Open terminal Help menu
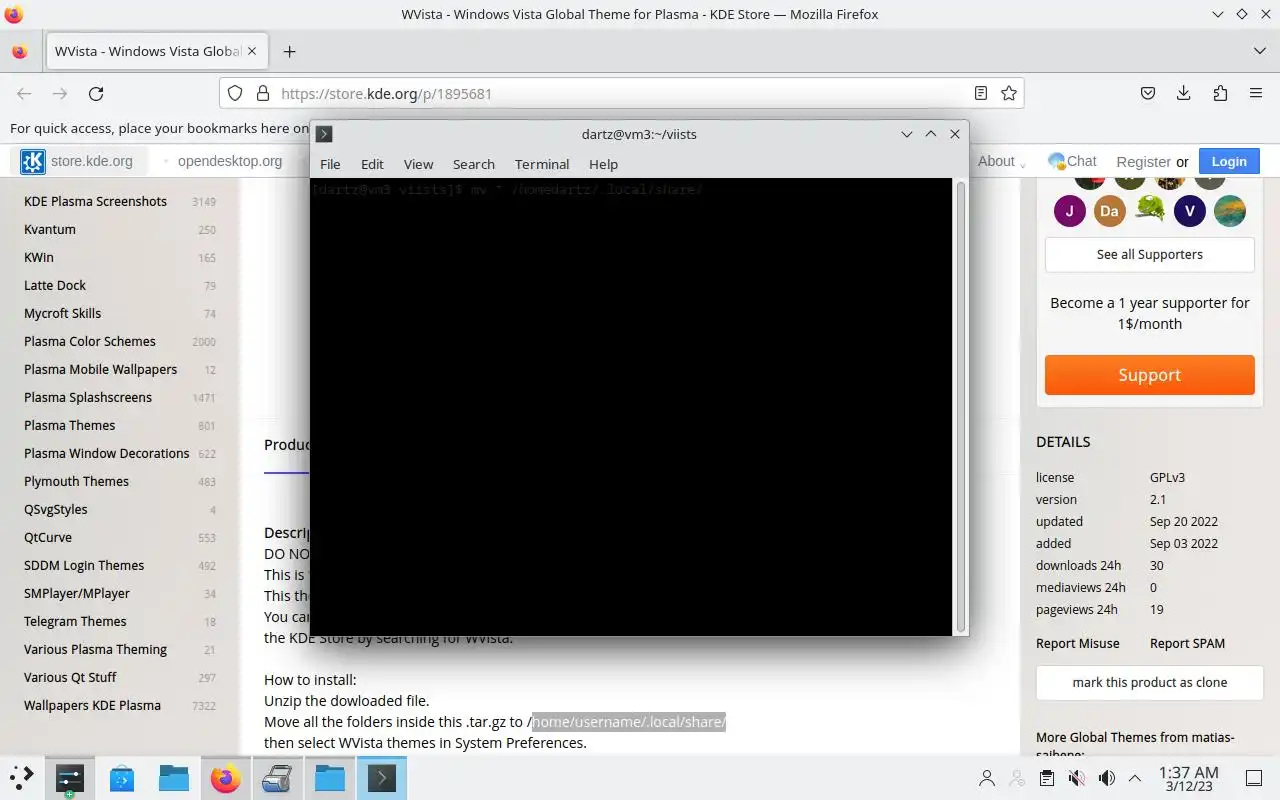1280x800 pixels. click(603, 164)
